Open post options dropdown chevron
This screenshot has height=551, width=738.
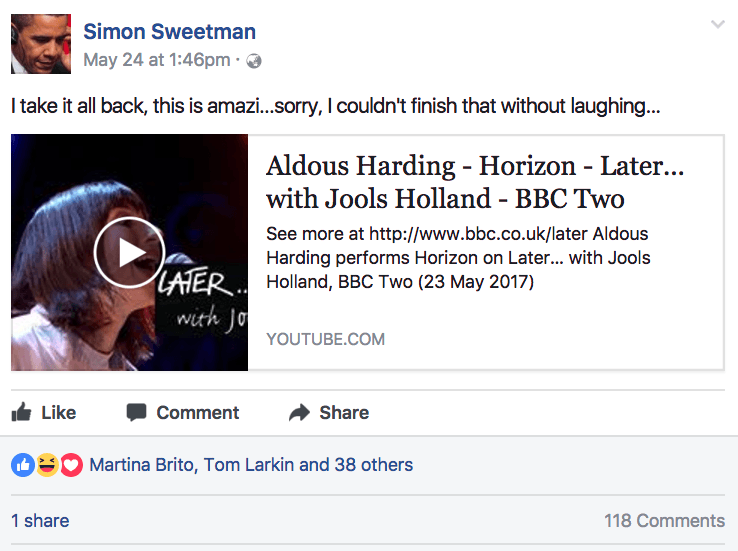pos(717,25)
